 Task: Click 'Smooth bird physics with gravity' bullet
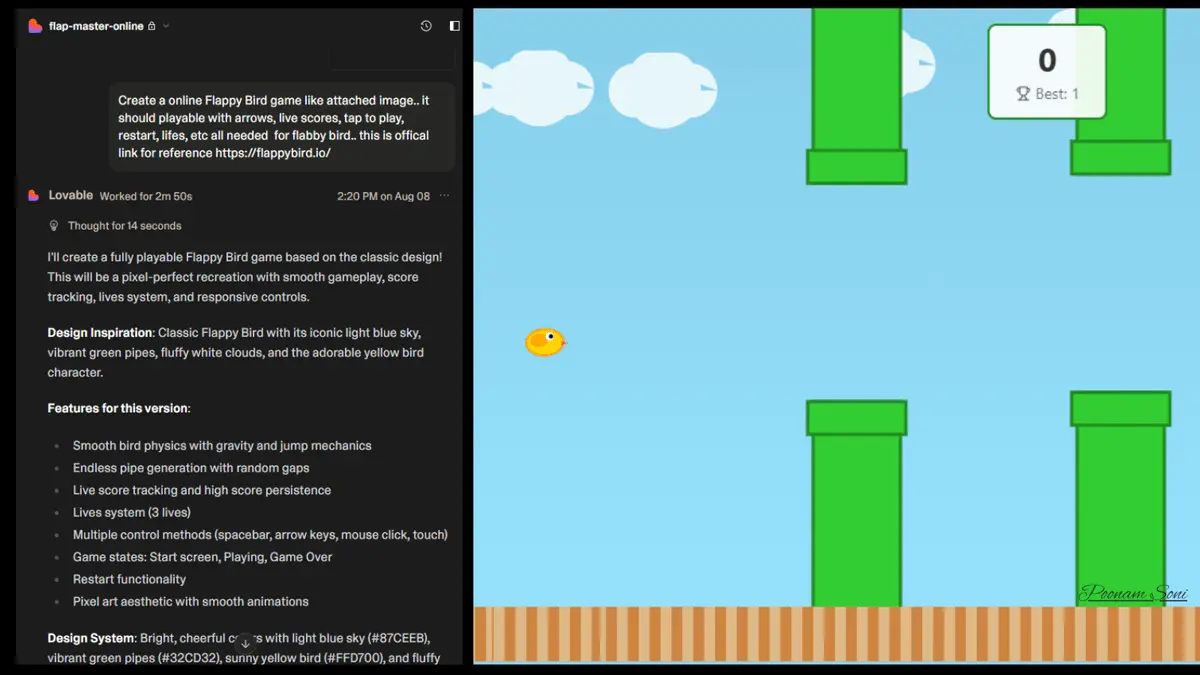222,446
